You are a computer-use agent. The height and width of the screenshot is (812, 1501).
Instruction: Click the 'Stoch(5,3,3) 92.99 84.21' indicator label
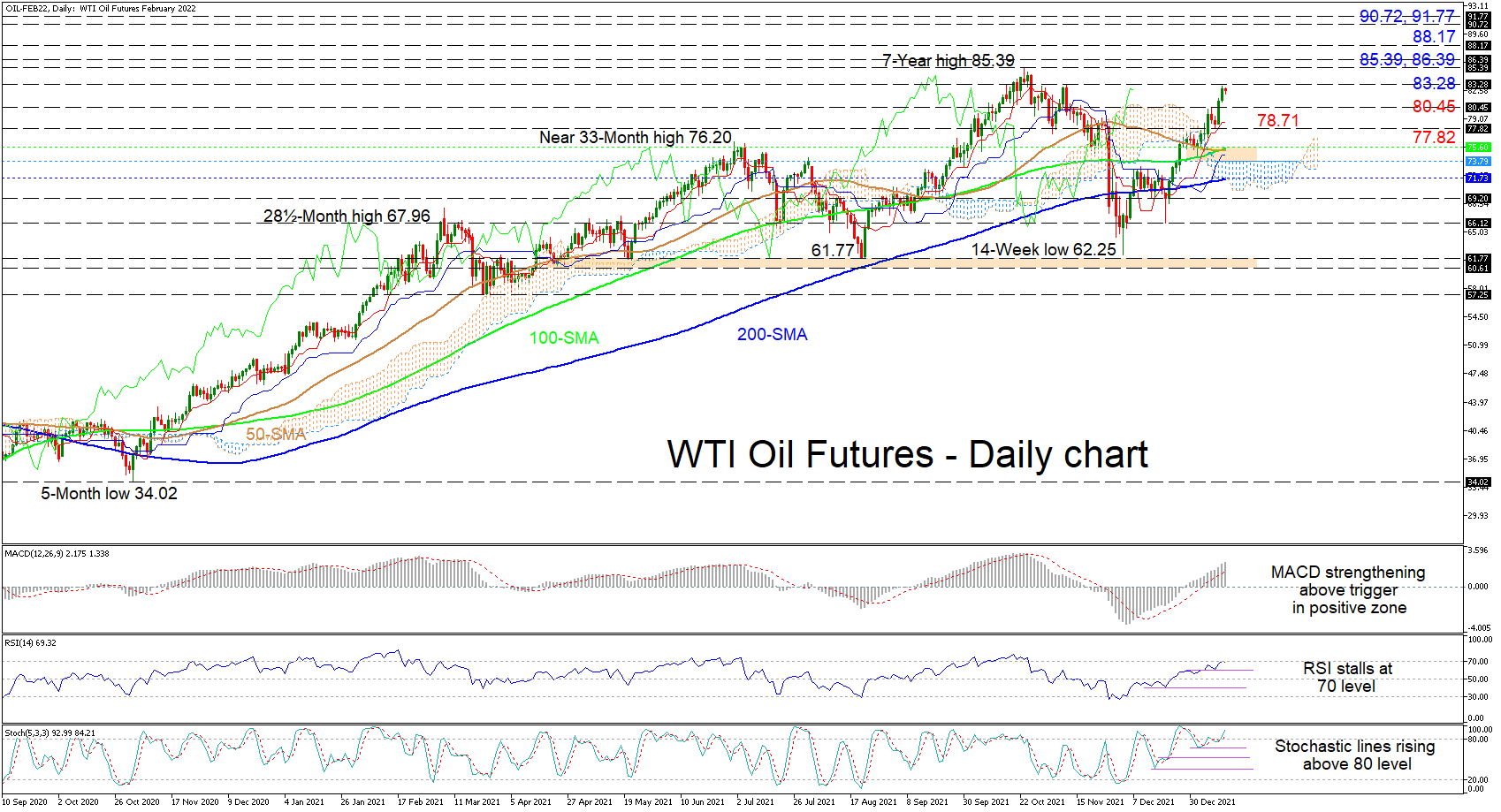tap(50, 733)
